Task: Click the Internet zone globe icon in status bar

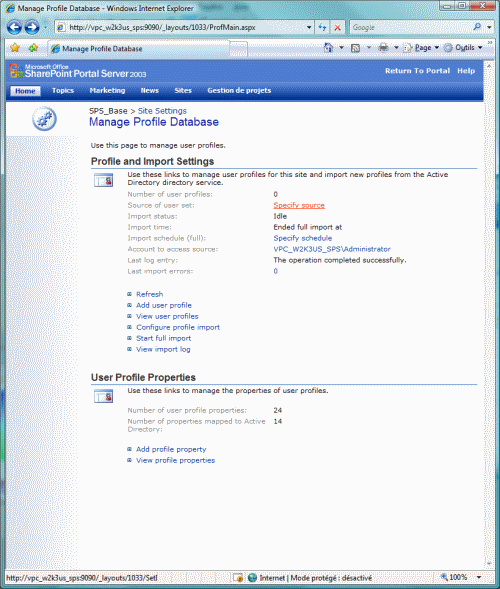Action: 252,577
